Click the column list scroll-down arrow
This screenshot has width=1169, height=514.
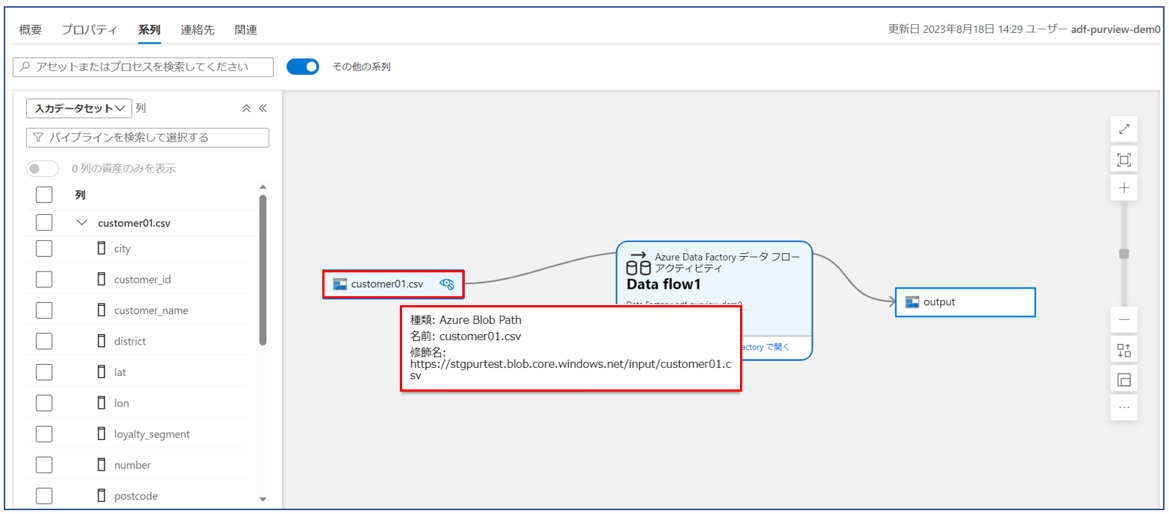click(262, 499)
